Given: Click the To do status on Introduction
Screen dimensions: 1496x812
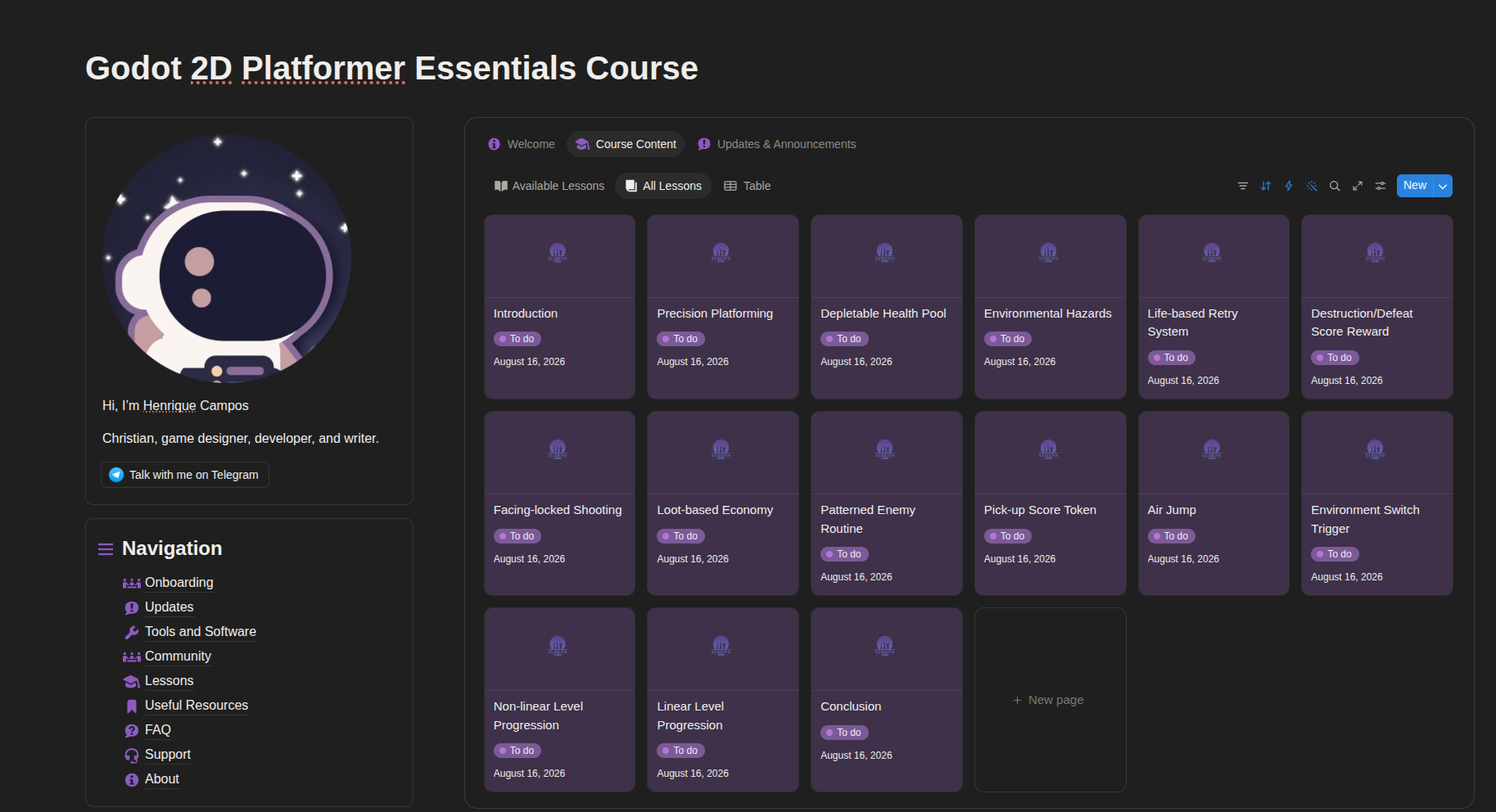Looking at the screenshot, I should pos(517,339).
